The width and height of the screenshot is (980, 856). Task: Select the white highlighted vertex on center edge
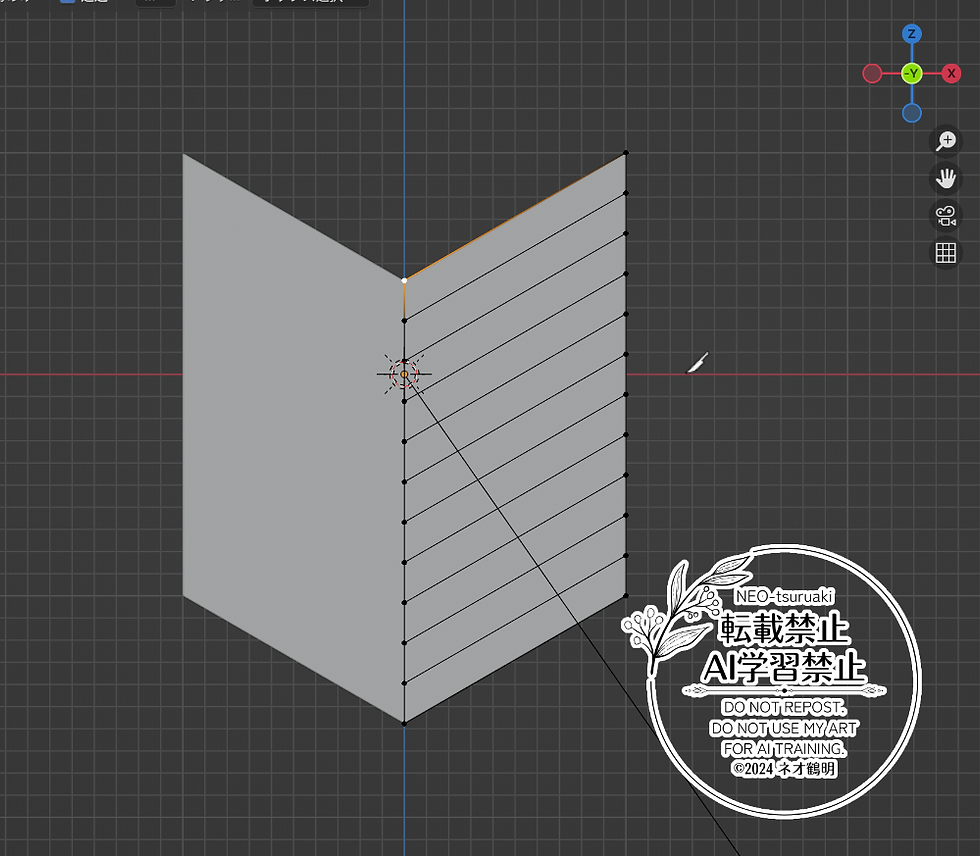(x=404, y=281)
